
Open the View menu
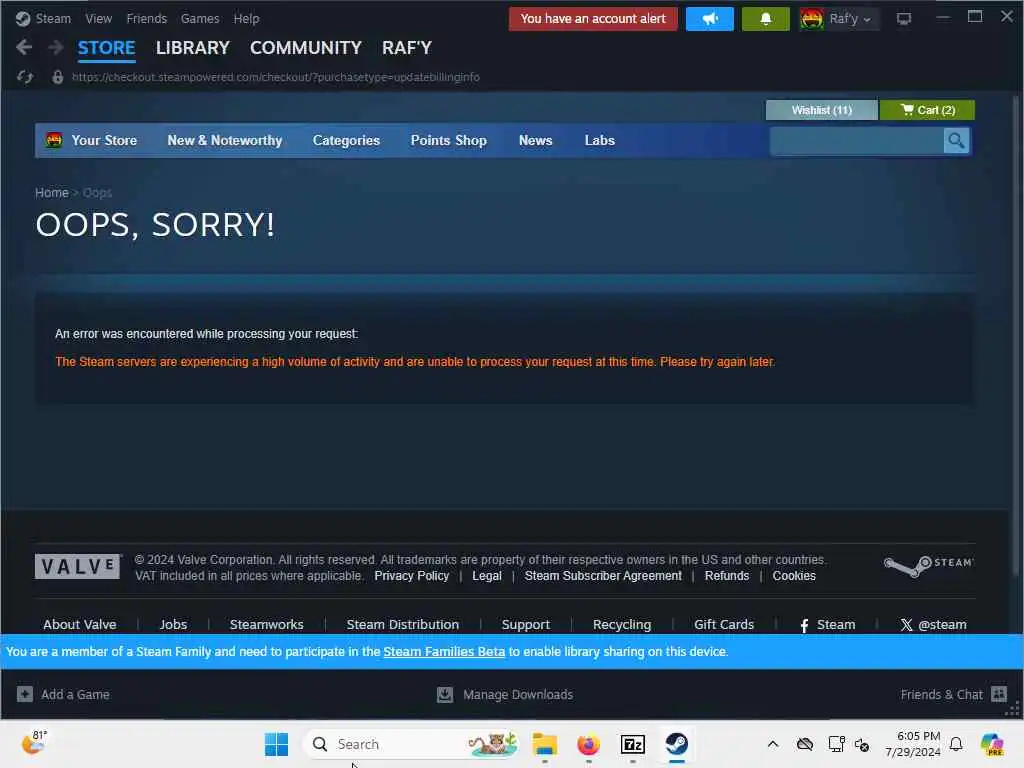pos(99,19)
